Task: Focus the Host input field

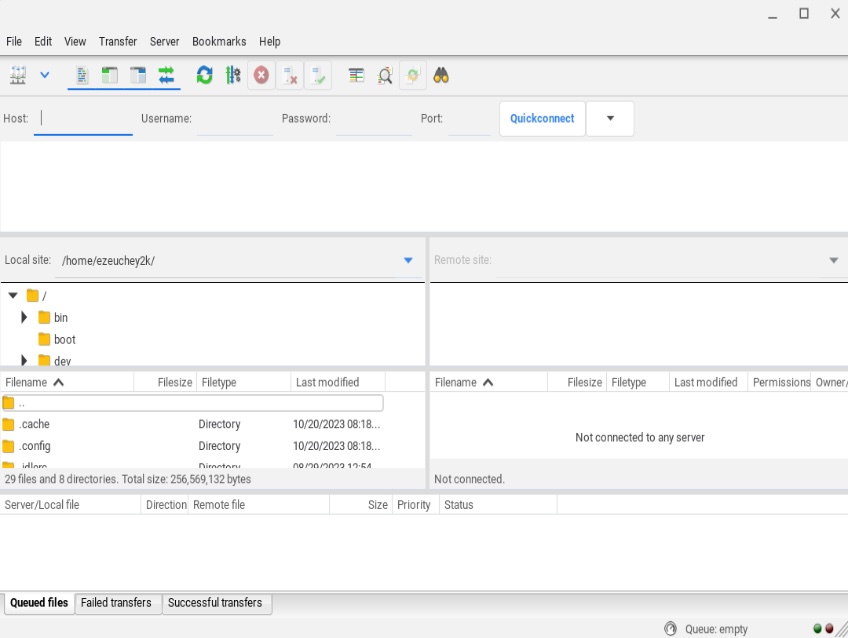Action: click(83, 118)
